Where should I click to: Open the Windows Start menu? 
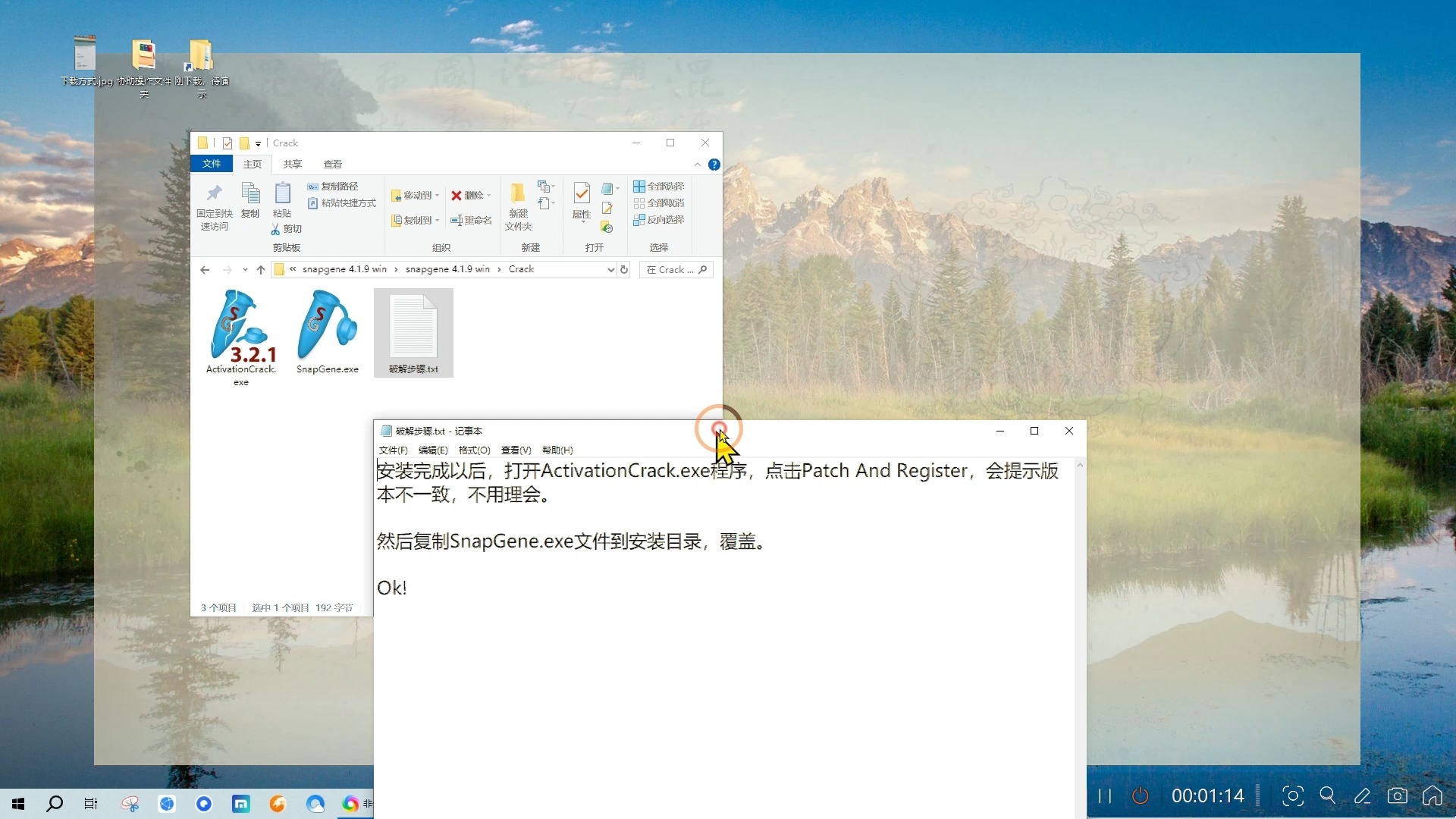click(18, 804)
